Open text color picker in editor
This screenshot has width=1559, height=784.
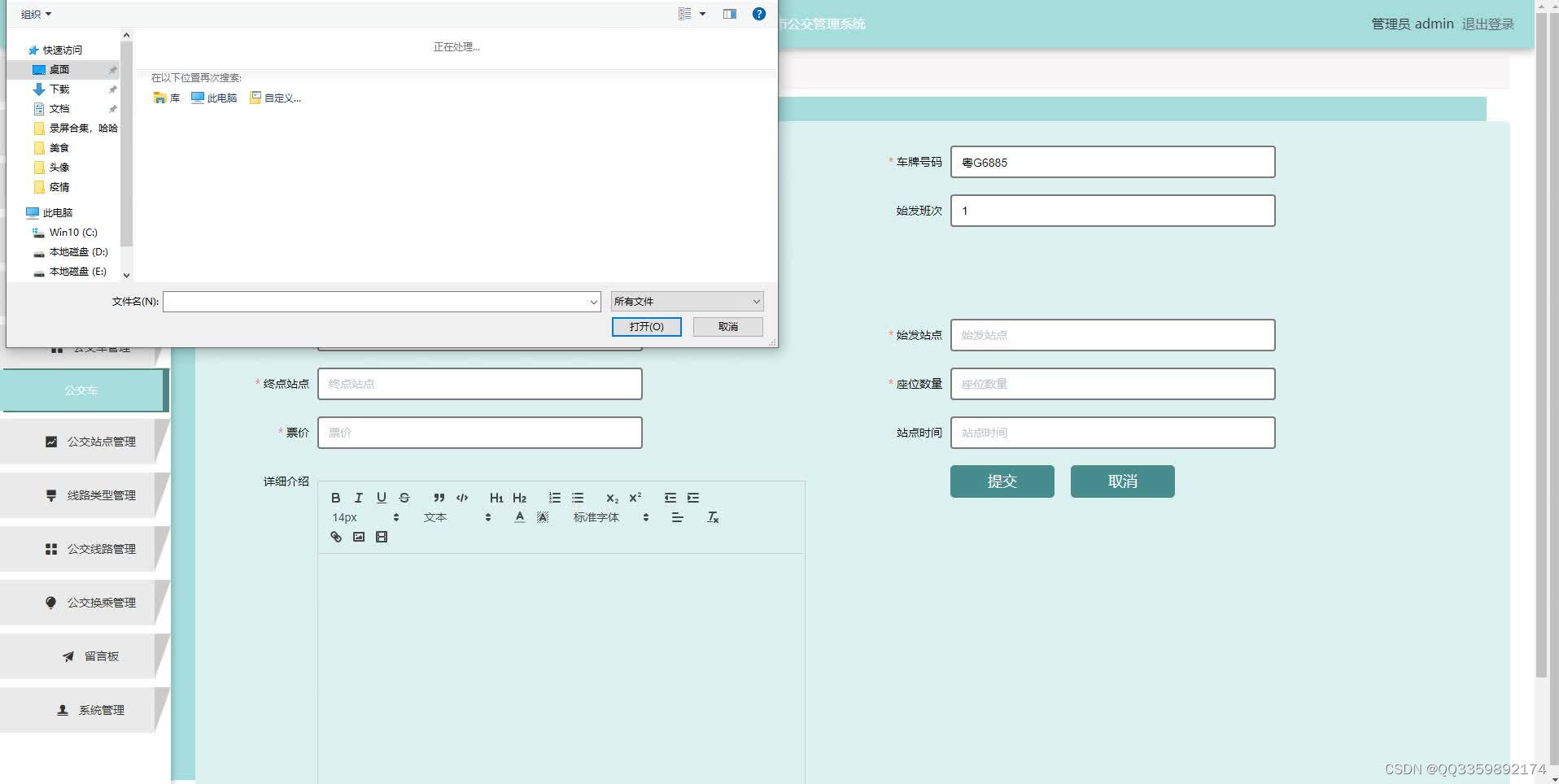coord(520,517)
